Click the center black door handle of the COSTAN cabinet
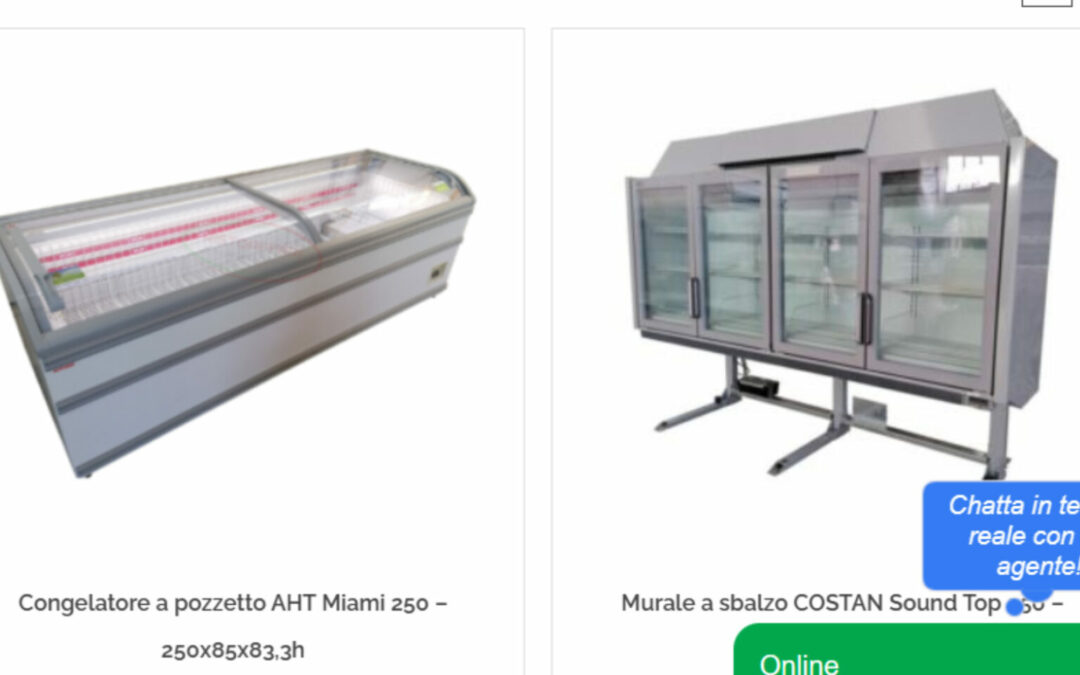Viewport: 1080px width, 675px height. pos(866,318)
